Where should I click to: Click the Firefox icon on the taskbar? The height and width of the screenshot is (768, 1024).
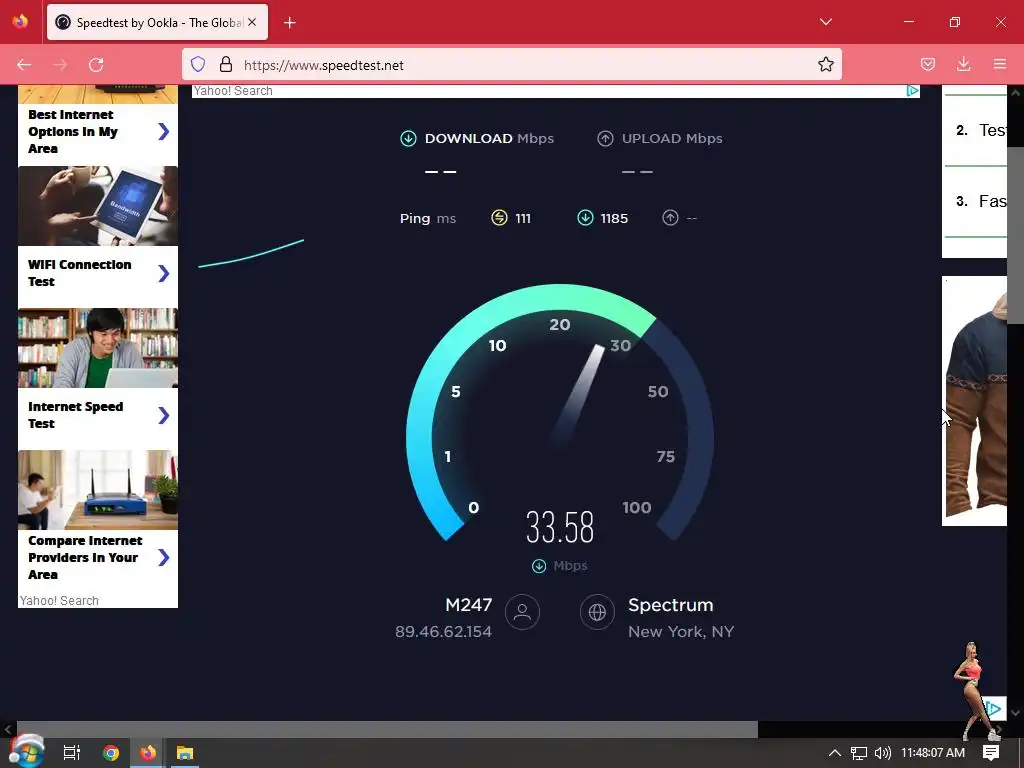pyautogui.click(x=148, y=753)
